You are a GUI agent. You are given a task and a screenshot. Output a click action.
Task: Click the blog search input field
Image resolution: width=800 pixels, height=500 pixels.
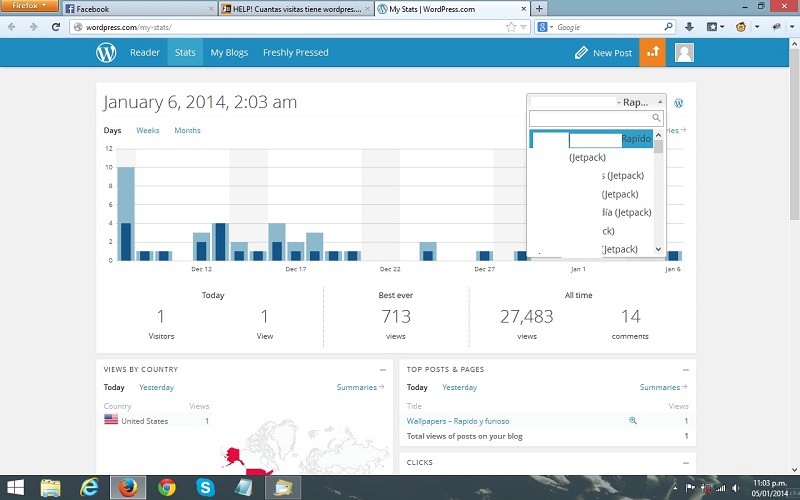(x=596, y=118)
